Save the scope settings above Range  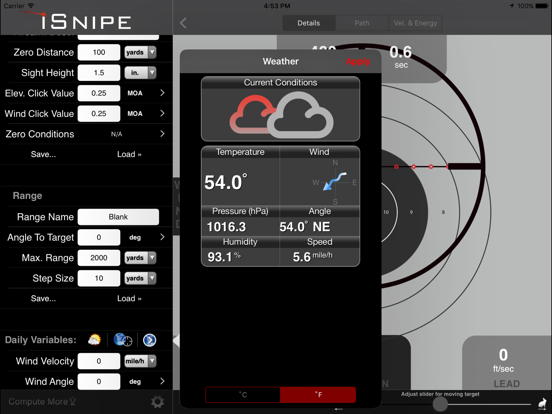click(43, 154)
